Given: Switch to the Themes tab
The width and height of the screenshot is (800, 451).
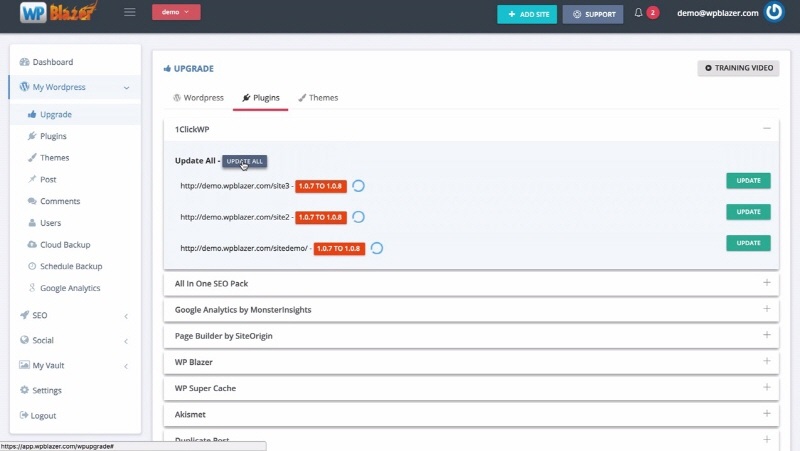Looking at the screenshot, I should (318, 97).
